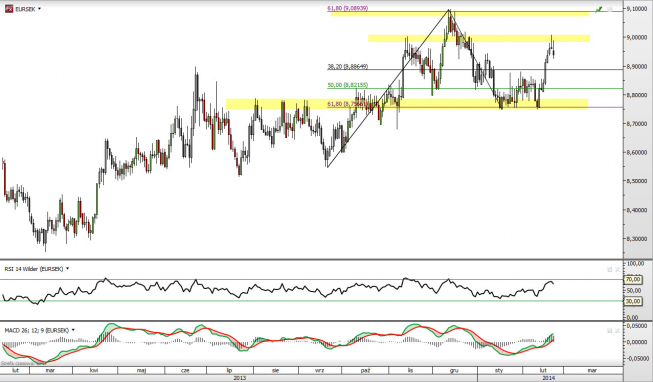Click the 'maj' month on time axis
The height and width of the screenshot is (382, 653).
(x=141, y=370)
